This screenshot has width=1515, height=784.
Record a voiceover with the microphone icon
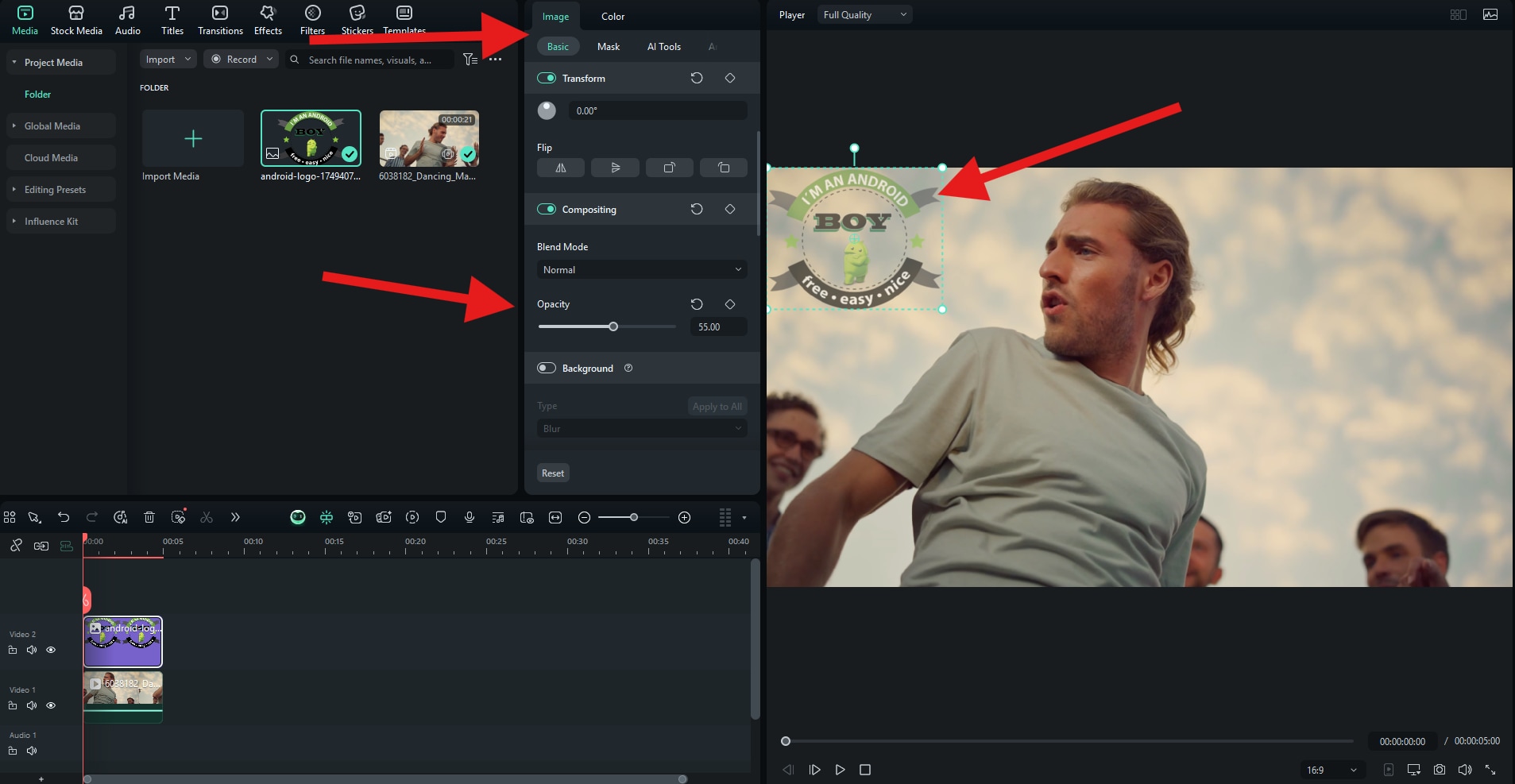470,517
